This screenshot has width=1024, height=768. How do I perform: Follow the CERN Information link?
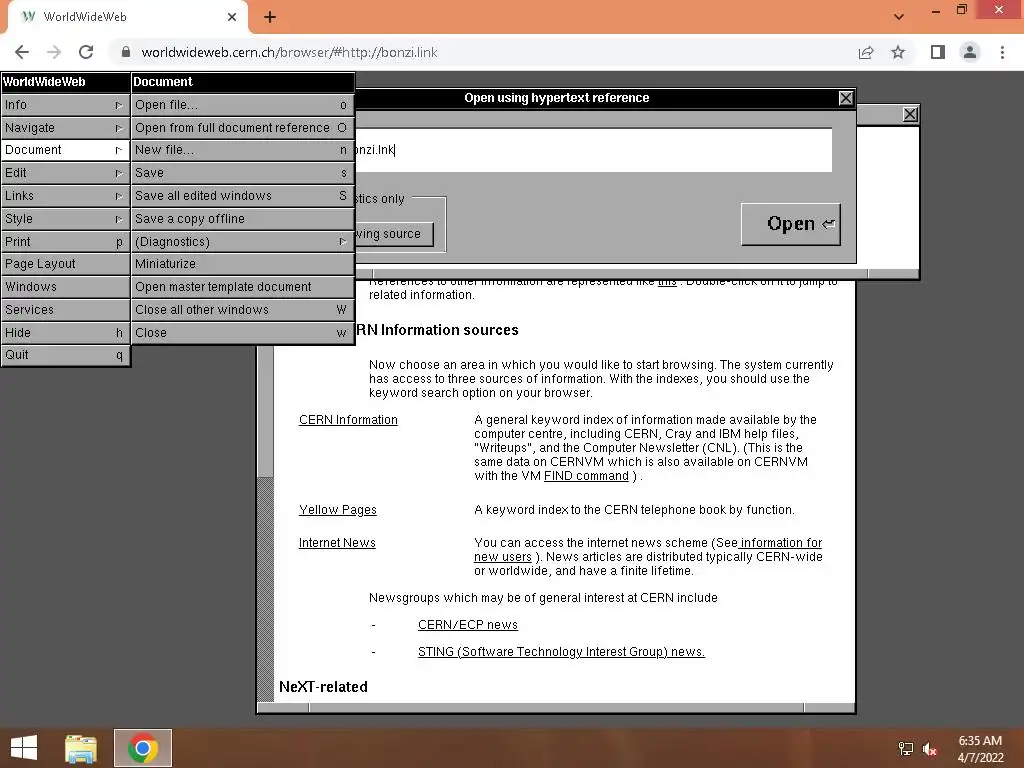348,420
